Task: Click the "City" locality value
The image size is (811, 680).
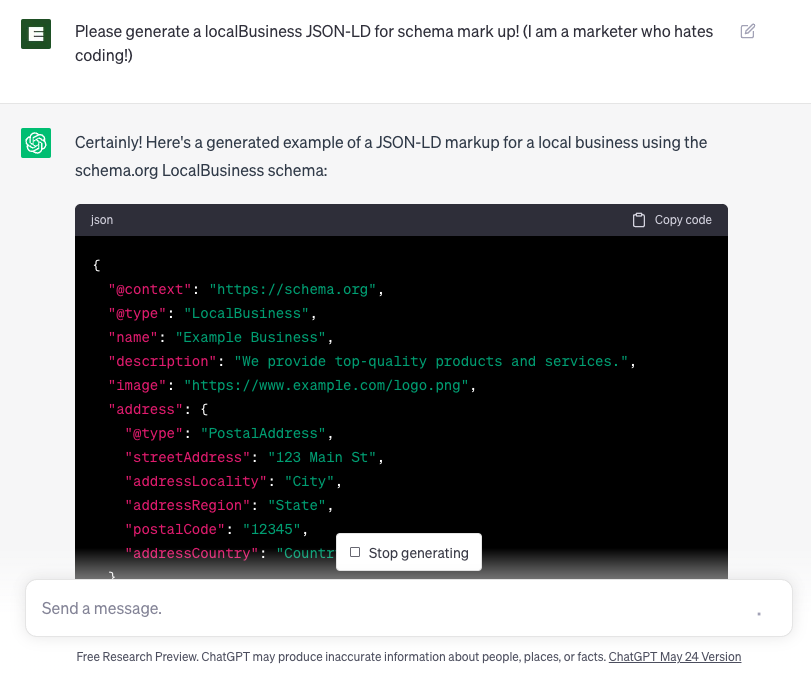Action: pyautogui.click(x=309, y=481)
